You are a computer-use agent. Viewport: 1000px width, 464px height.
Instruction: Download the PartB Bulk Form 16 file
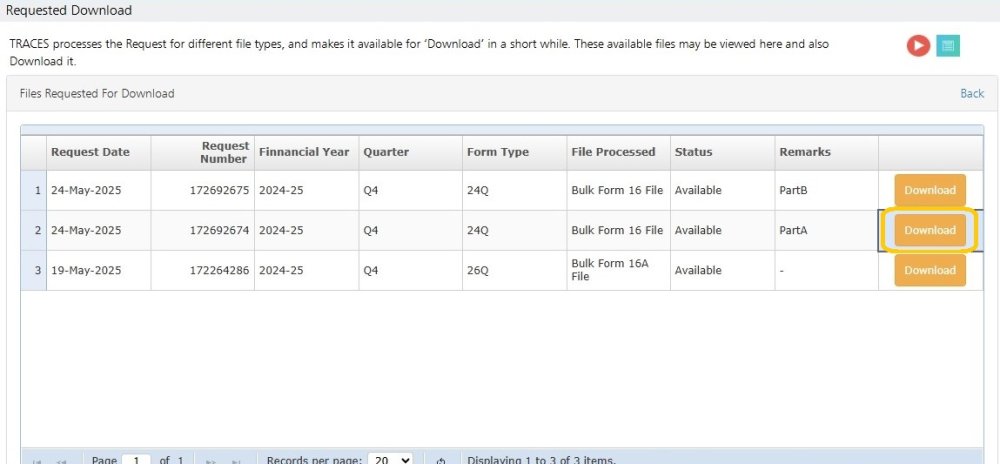point(930,190)
